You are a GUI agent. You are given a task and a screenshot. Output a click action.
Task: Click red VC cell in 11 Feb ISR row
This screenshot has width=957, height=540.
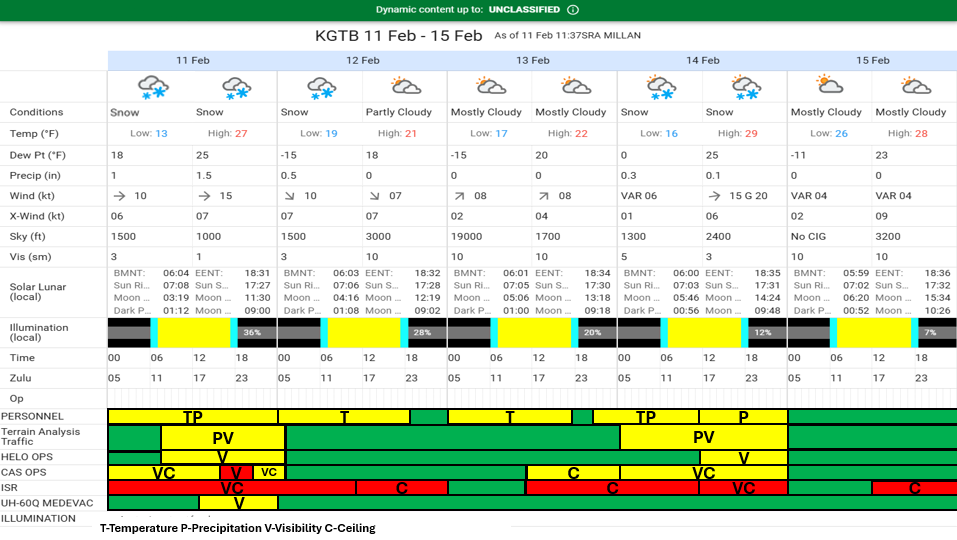231,488
